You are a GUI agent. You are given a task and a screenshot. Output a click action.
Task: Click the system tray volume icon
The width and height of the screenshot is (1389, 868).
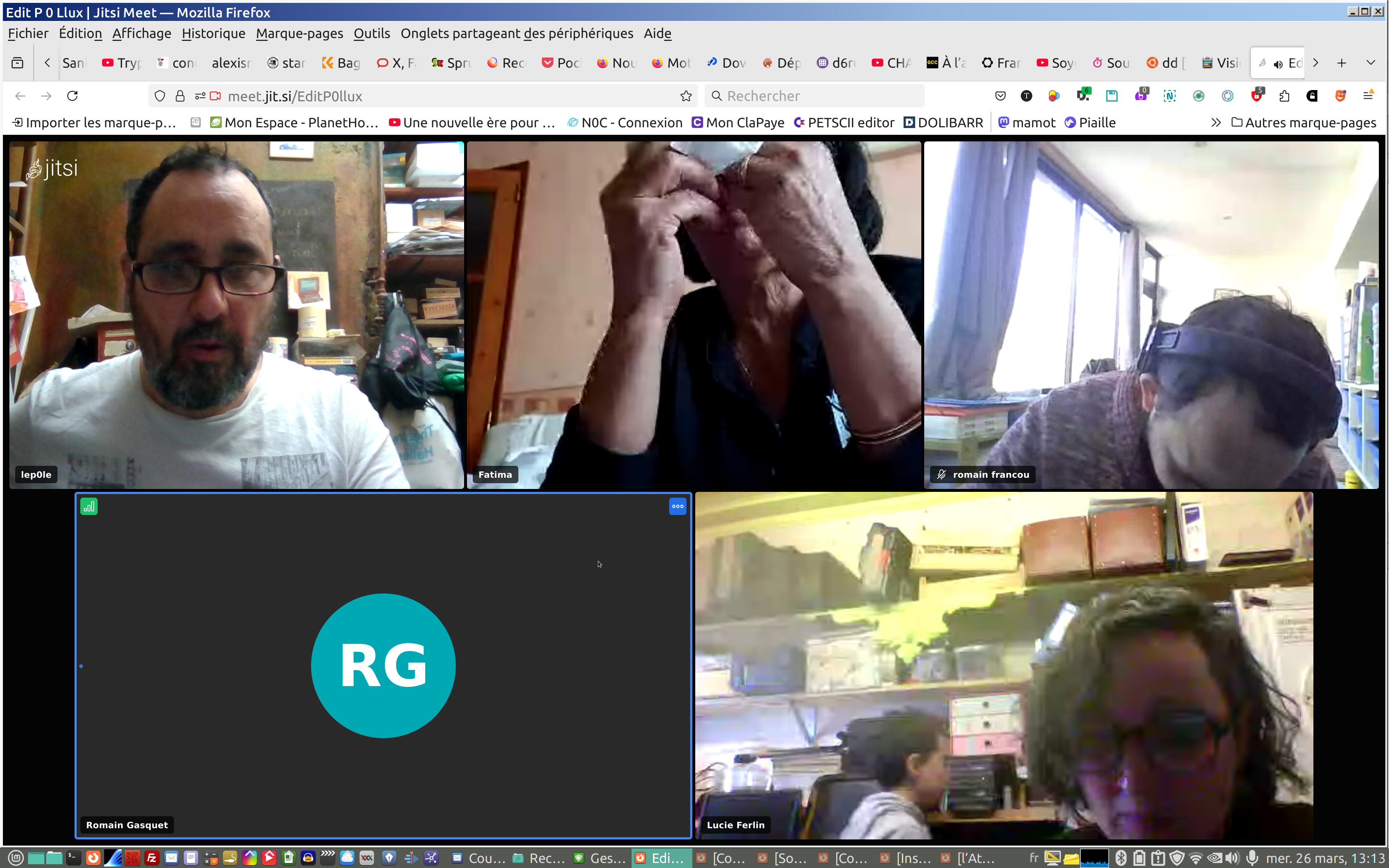[x=1232, y=858]
